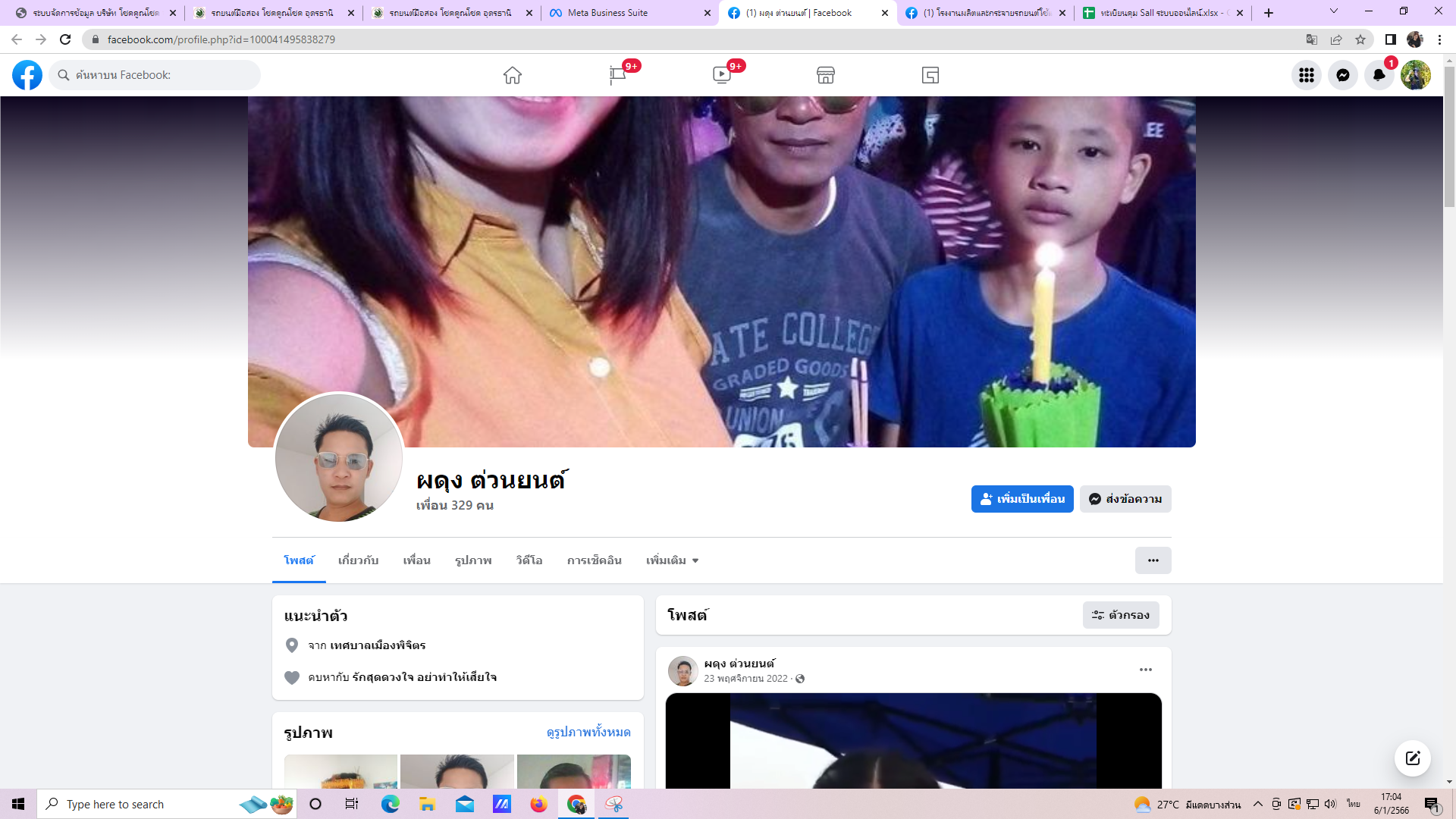This screenshot has height=819, width=1456.
Task: Open the ดูรูปภาพทั้งหมด link
Action: pyautogui.click(x=588, y=732)
